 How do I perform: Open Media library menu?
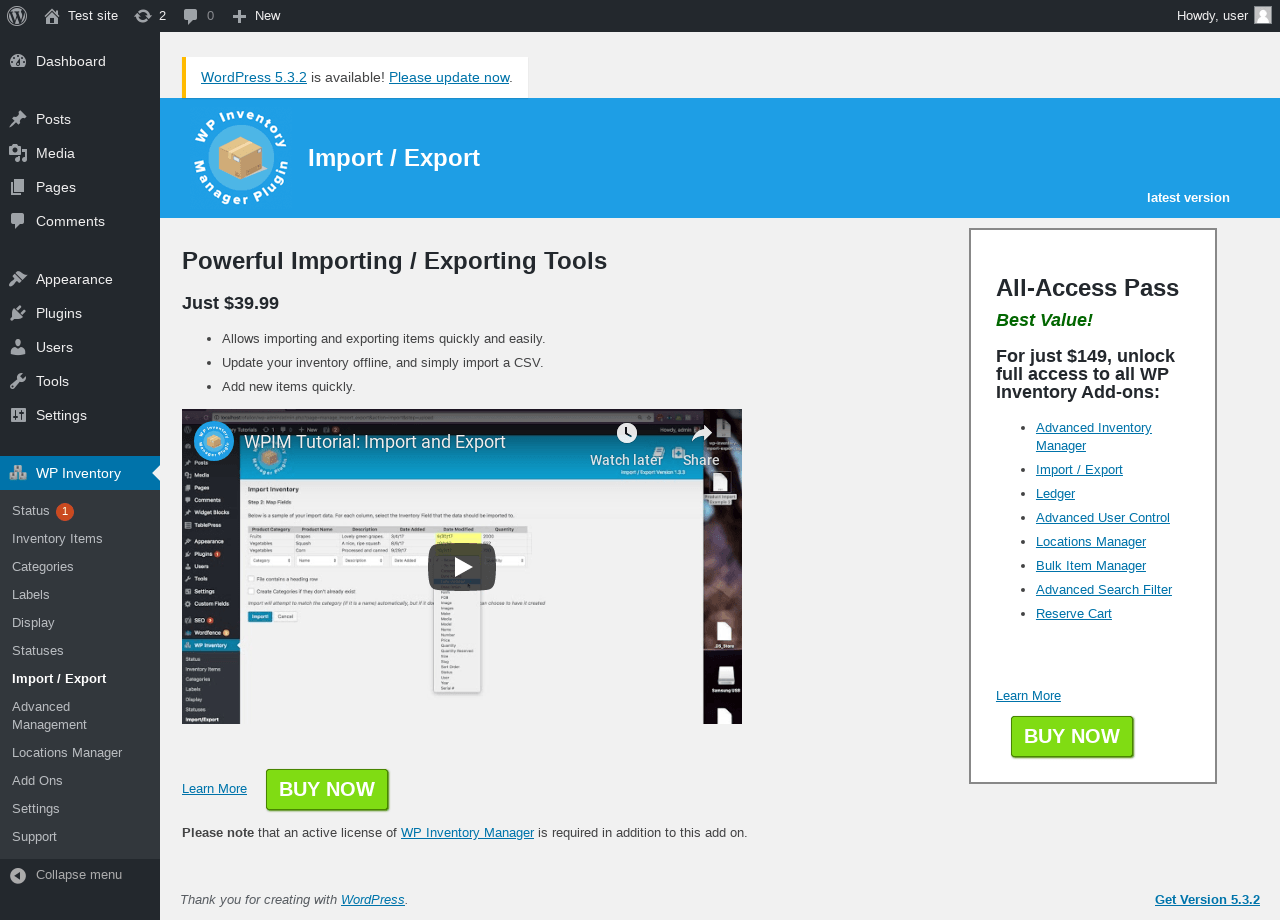(80, 153)
